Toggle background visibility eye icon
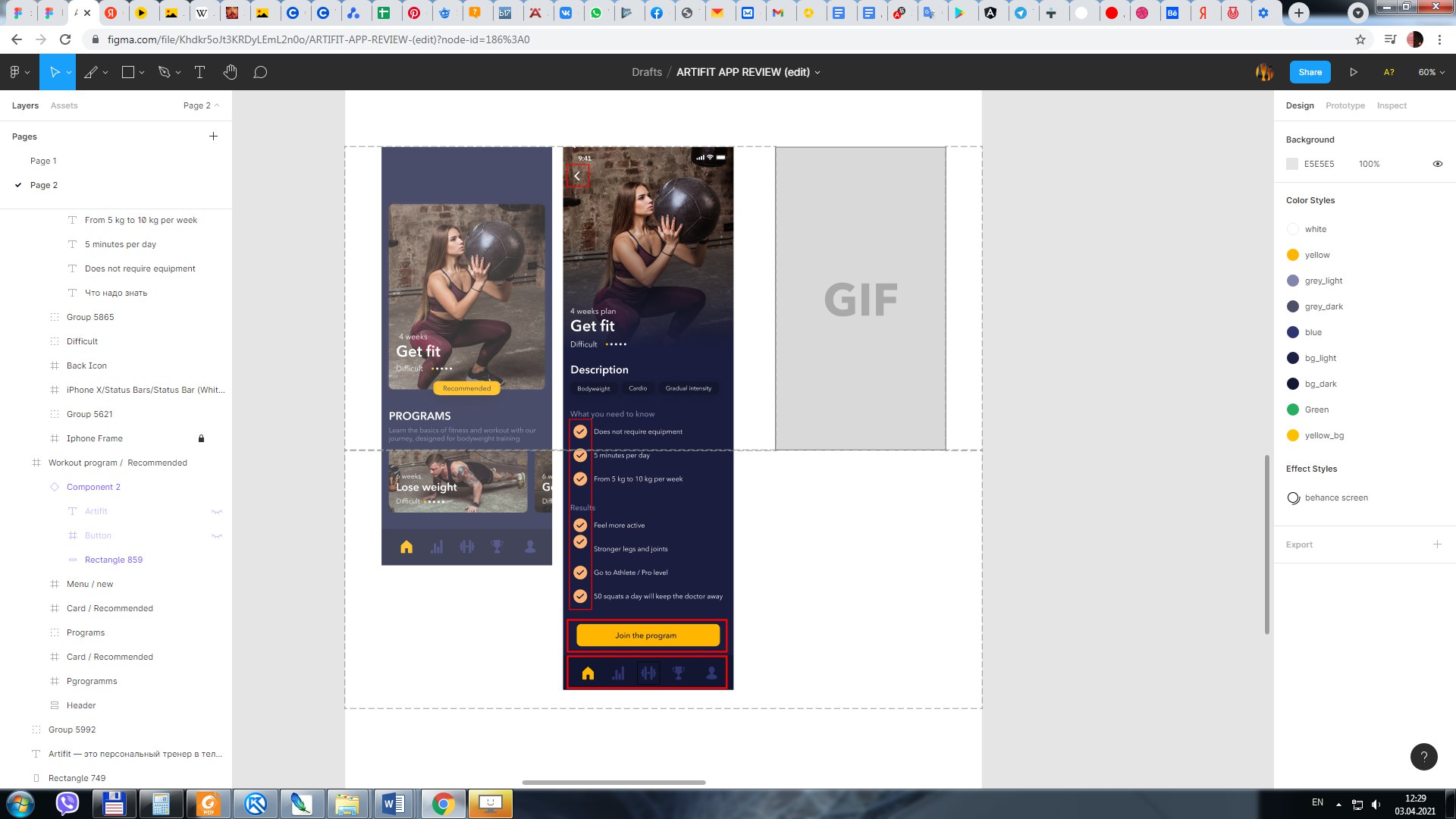This screenshot has width=1456, height=819. [x=1437, y=164]
